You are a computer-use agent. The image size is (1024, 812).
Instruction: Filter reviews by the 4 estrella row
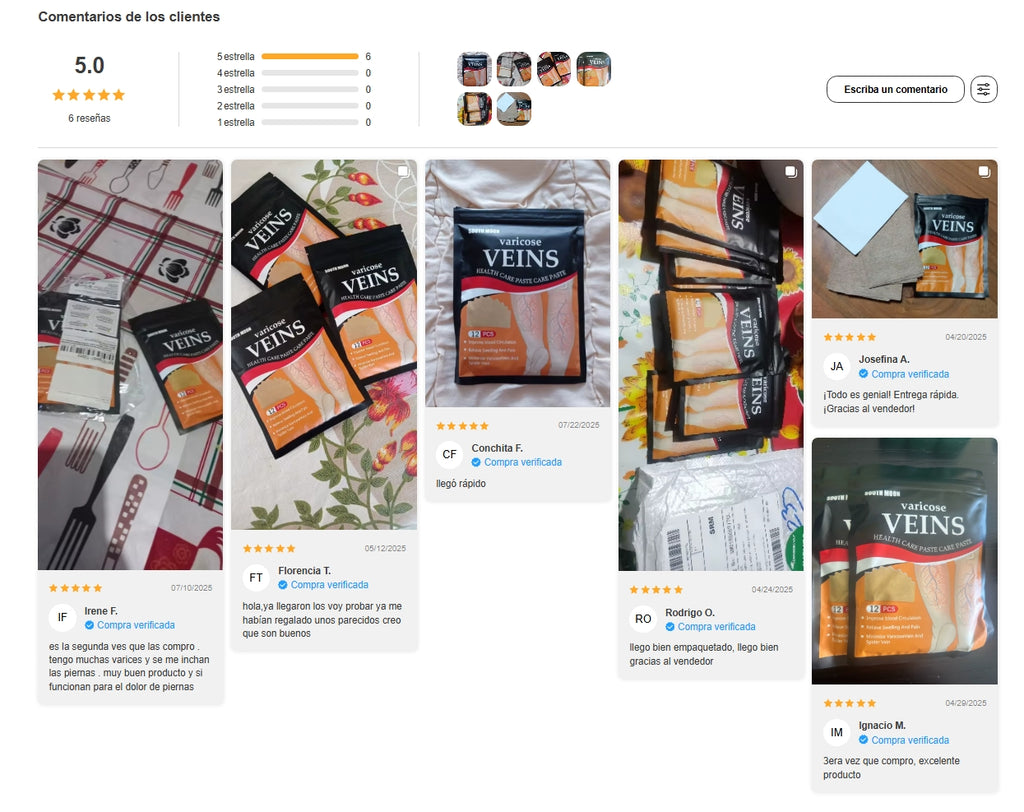[294, 73]
